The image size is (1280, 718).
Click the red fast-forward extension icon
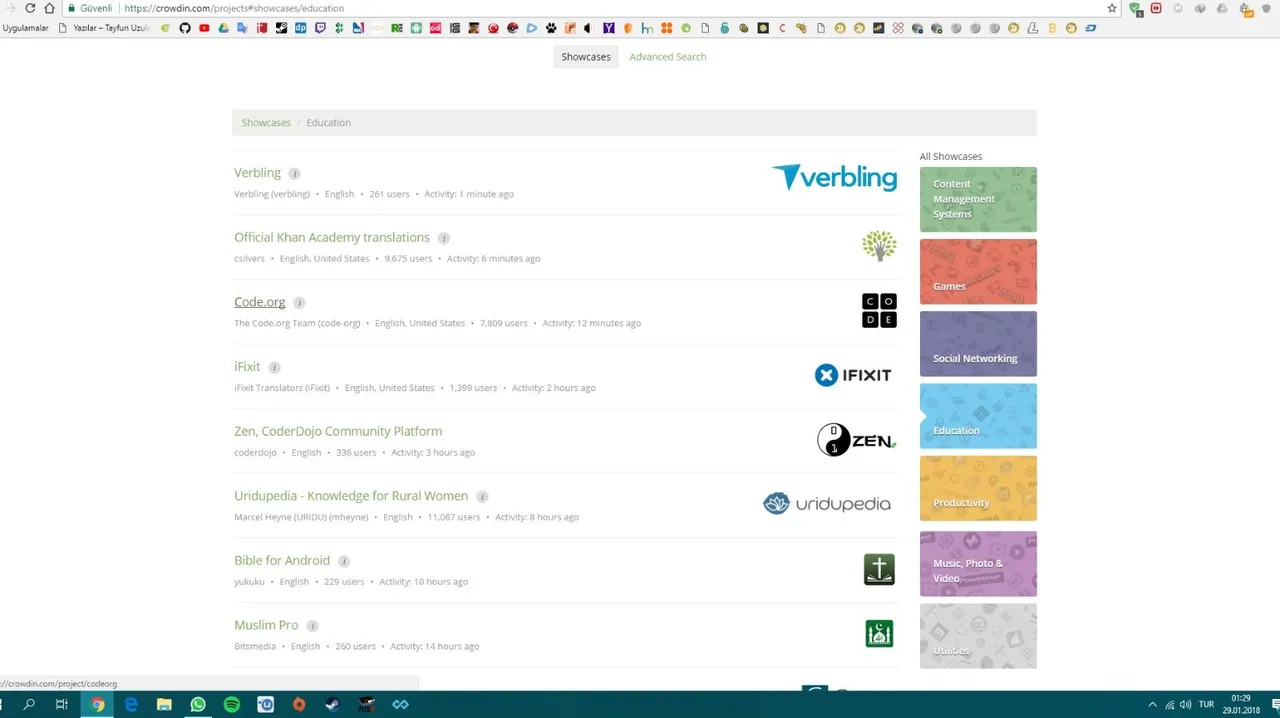(1156, 8)
